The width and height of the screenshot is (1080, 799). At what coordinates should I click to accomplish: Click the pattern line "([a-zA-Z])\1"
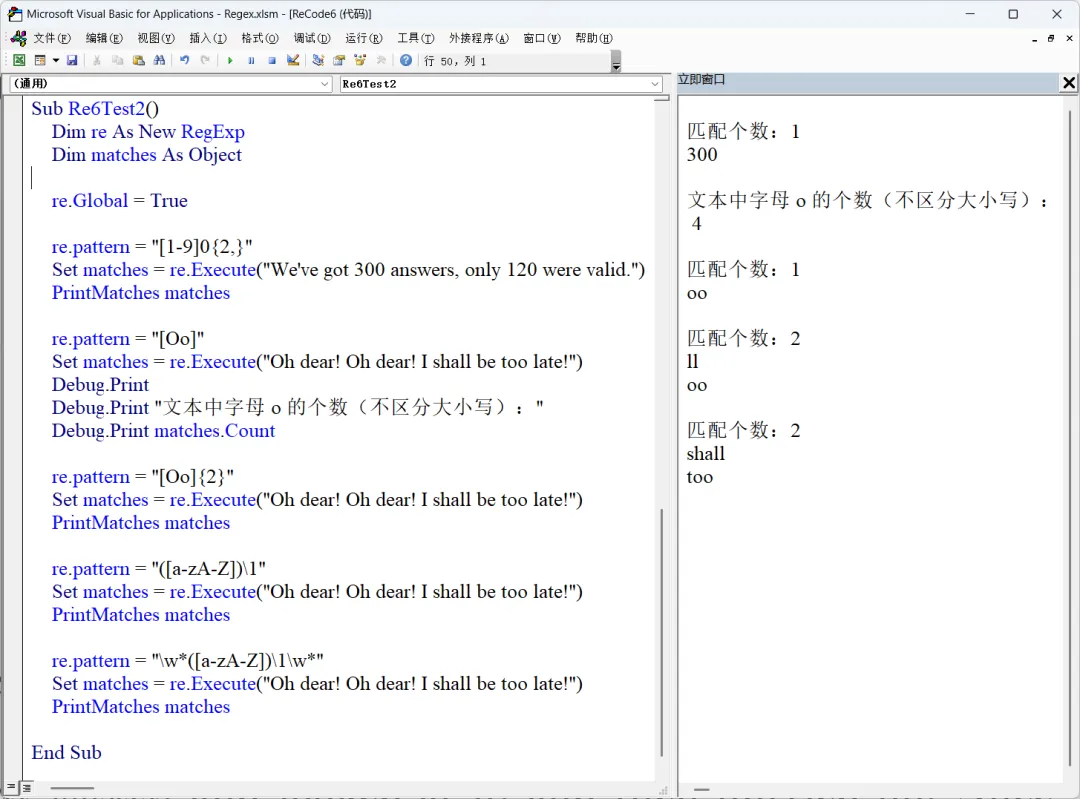click(158, 568)
